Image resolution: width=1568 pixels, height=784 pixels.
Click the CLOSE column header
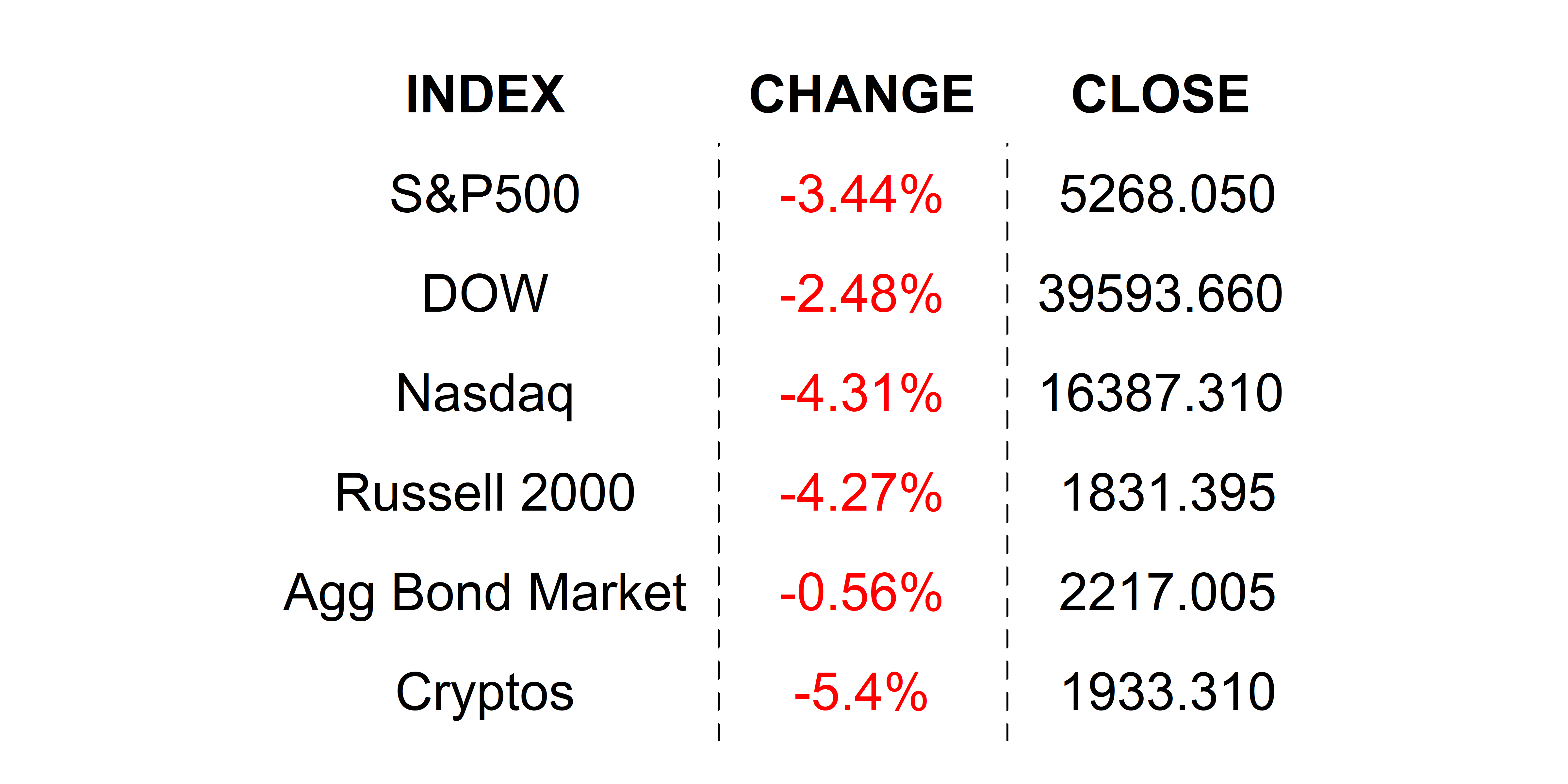(1160, 94)
